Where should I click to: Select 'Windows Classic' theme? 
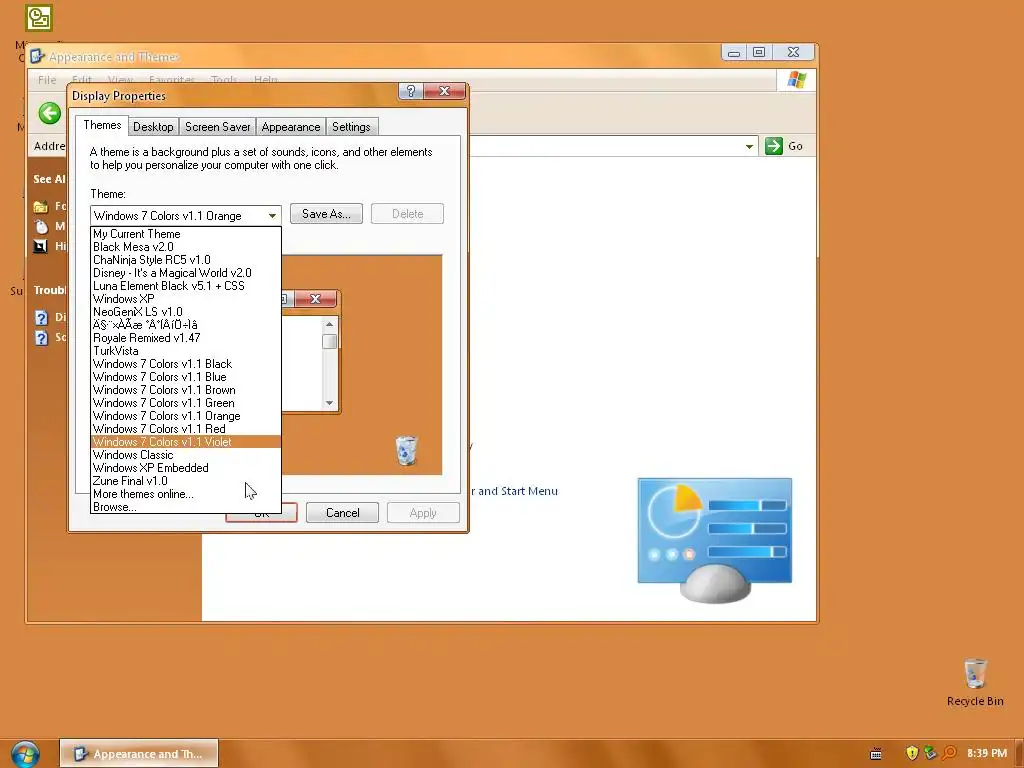185,455
